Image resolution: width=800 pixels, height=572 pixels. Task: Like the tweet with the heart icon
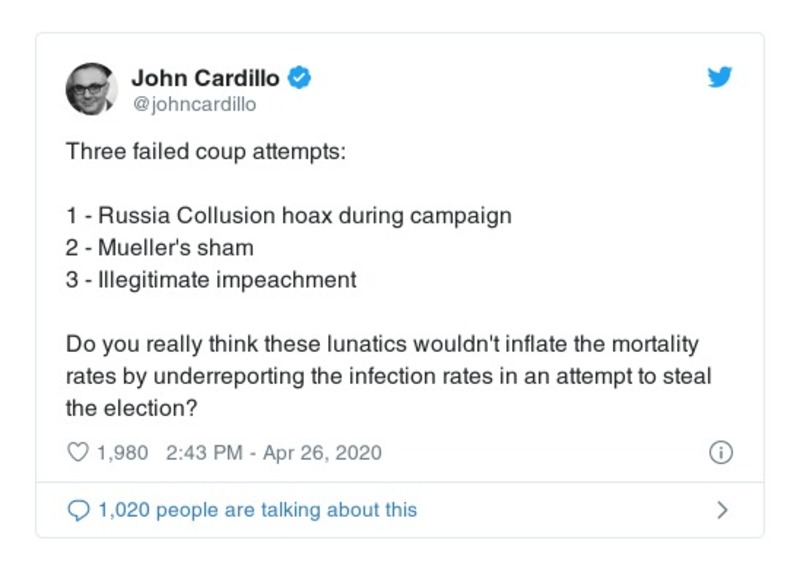click(78, 453)
